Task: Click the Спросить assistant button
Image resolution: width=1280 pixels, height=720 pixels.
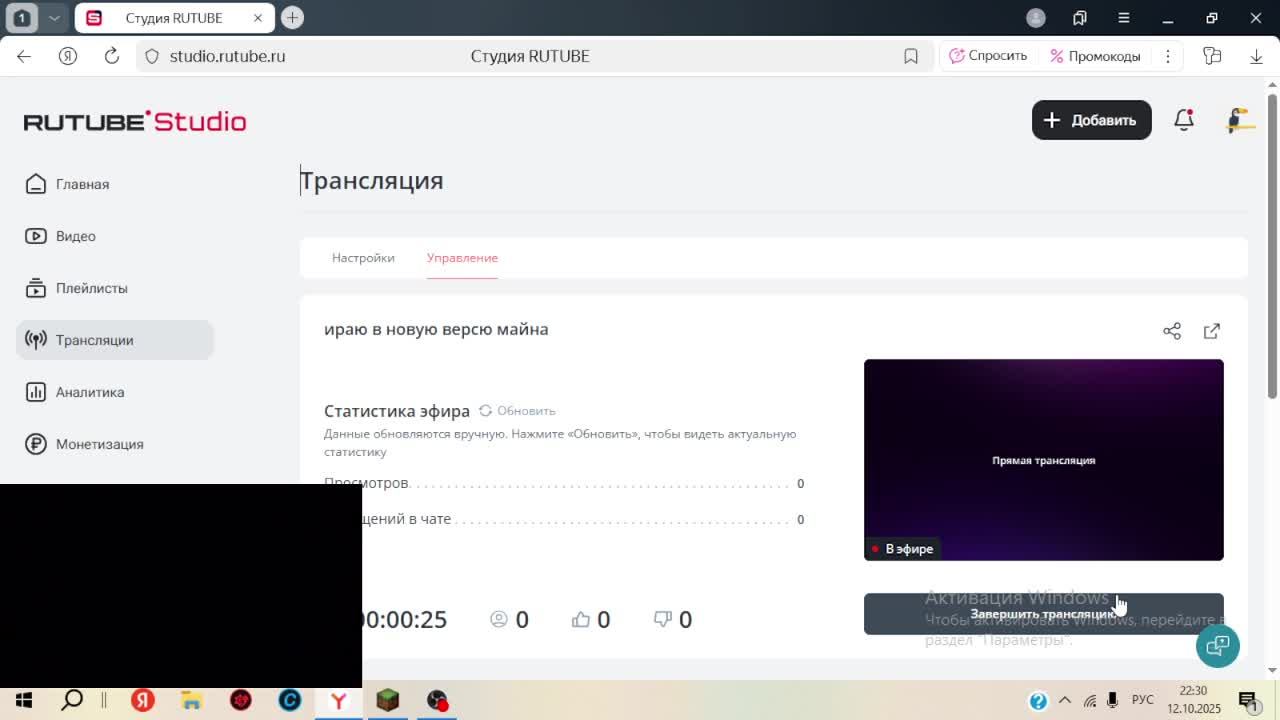Action: click(x=988, y=56)
